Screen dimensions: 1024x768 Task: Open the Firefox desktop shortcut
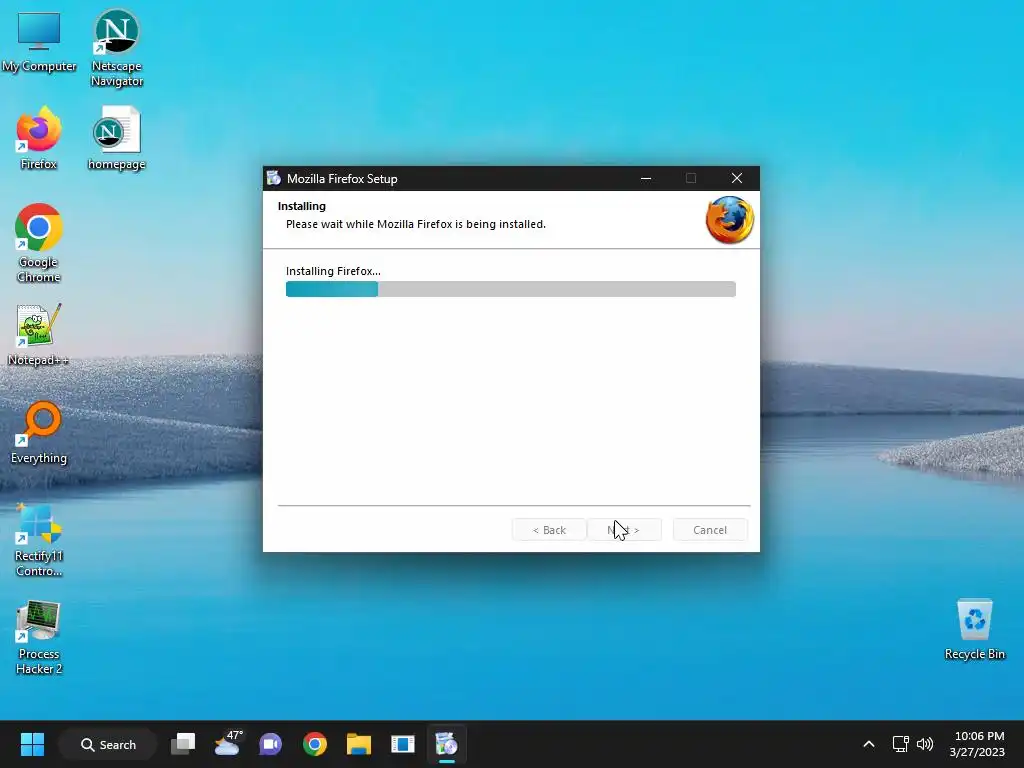pyautogui.click(x=39, y=138)
